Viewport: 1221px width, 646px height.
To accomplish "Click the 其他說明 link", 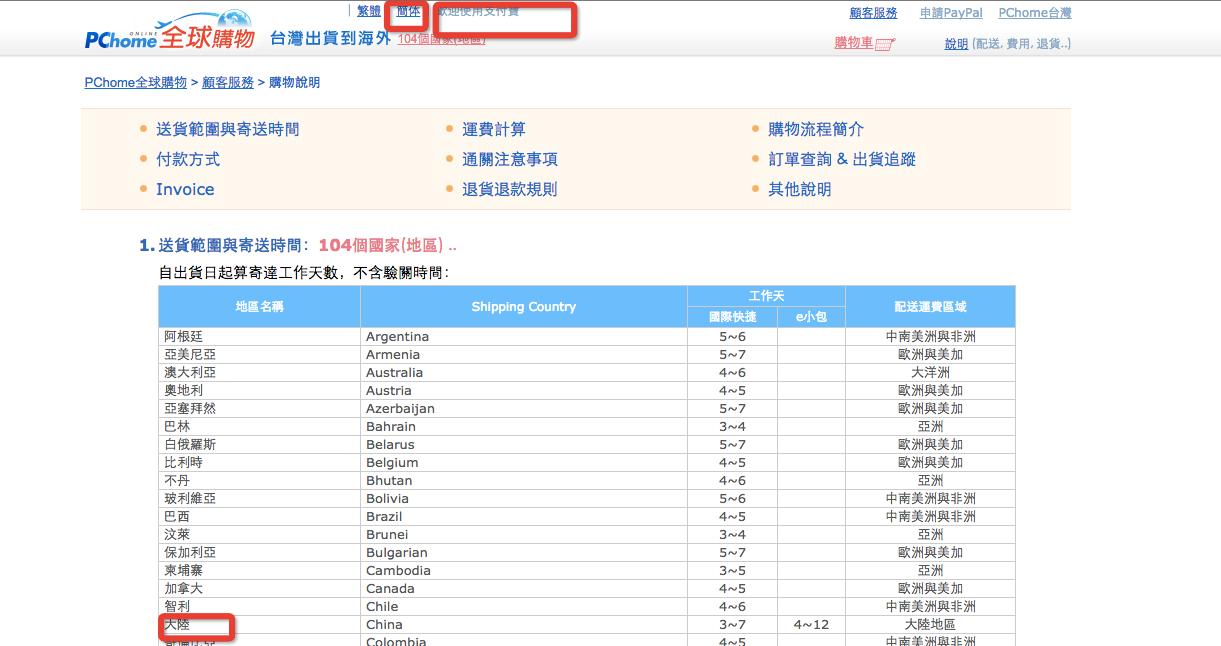I will [x=799, y=189].
